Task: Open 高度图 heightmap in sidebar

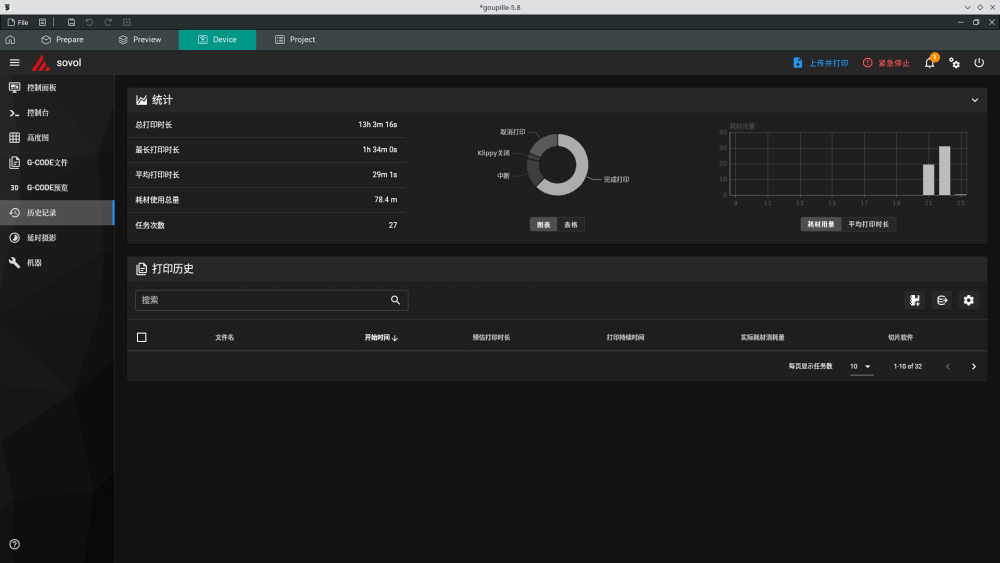Action: coord(57,138)
